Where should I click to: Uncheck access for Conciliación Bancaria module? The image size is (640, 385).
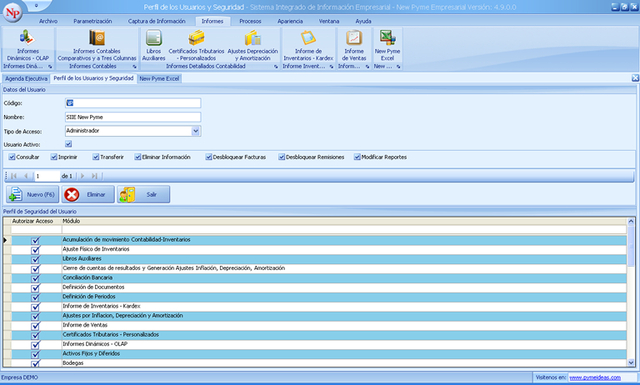(36, 278)
